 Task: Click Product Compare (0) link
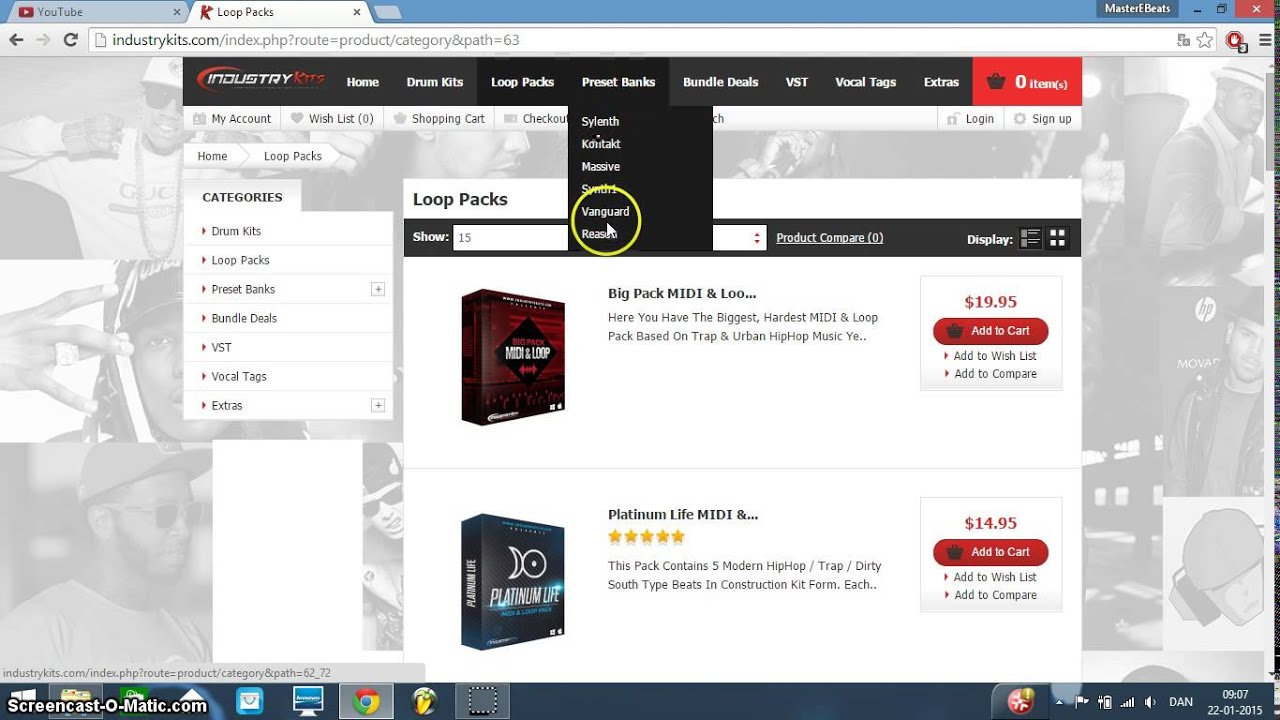point(829,238)
